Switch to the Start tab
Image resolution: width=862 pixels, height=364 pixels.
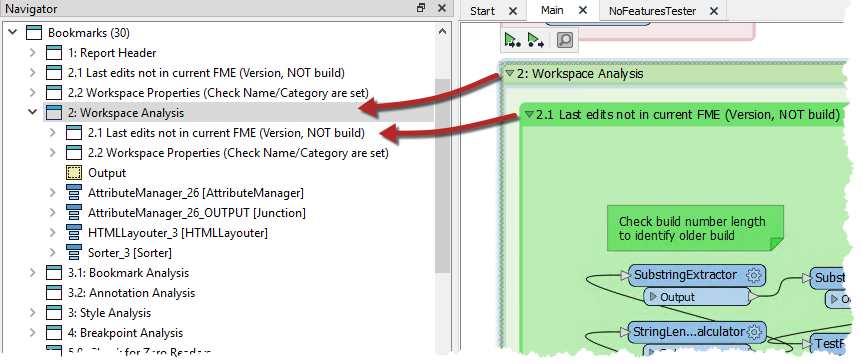tap(482, 11)
